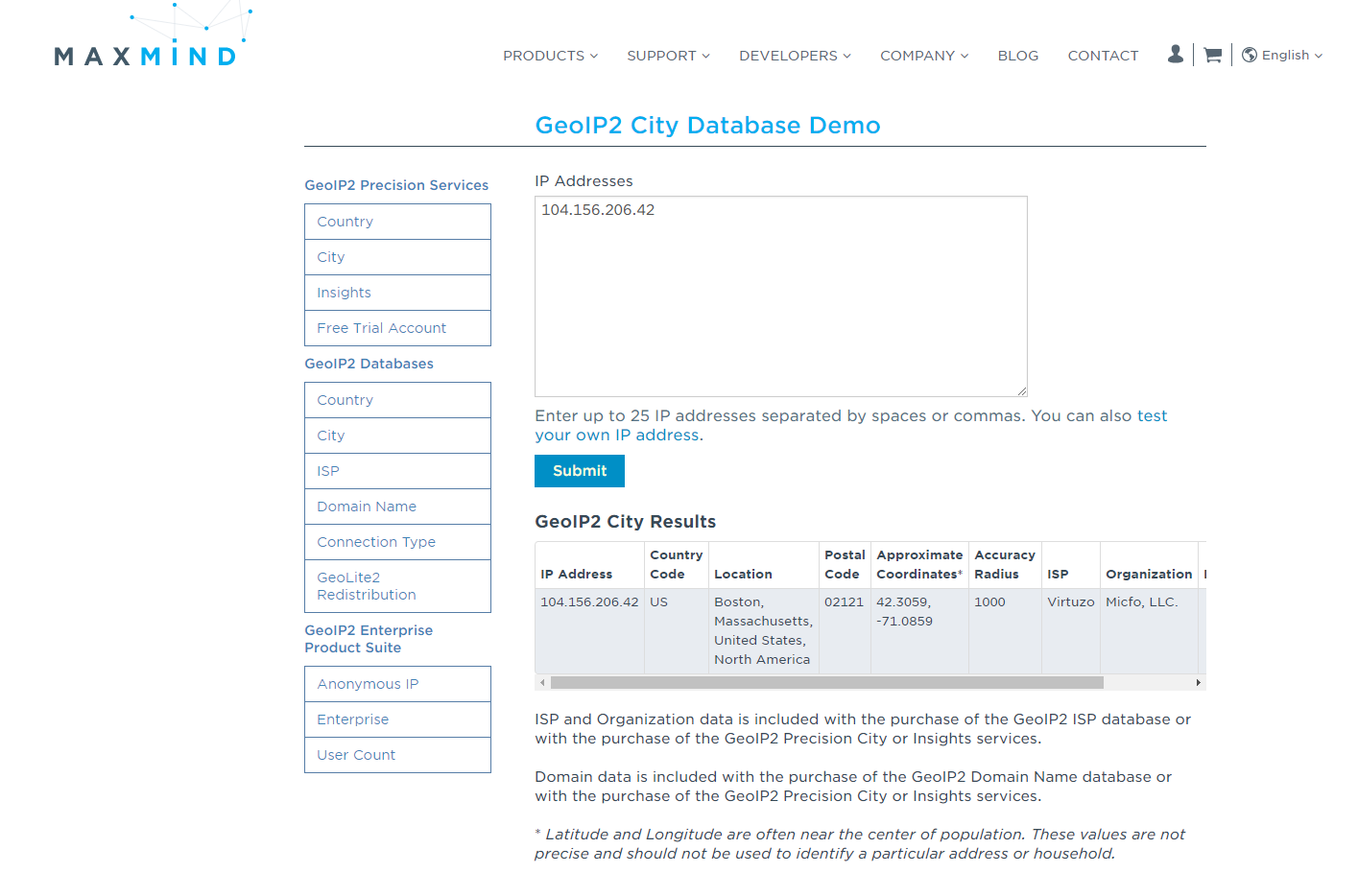
Task: Expand the Developers menu
Action: 795,56
